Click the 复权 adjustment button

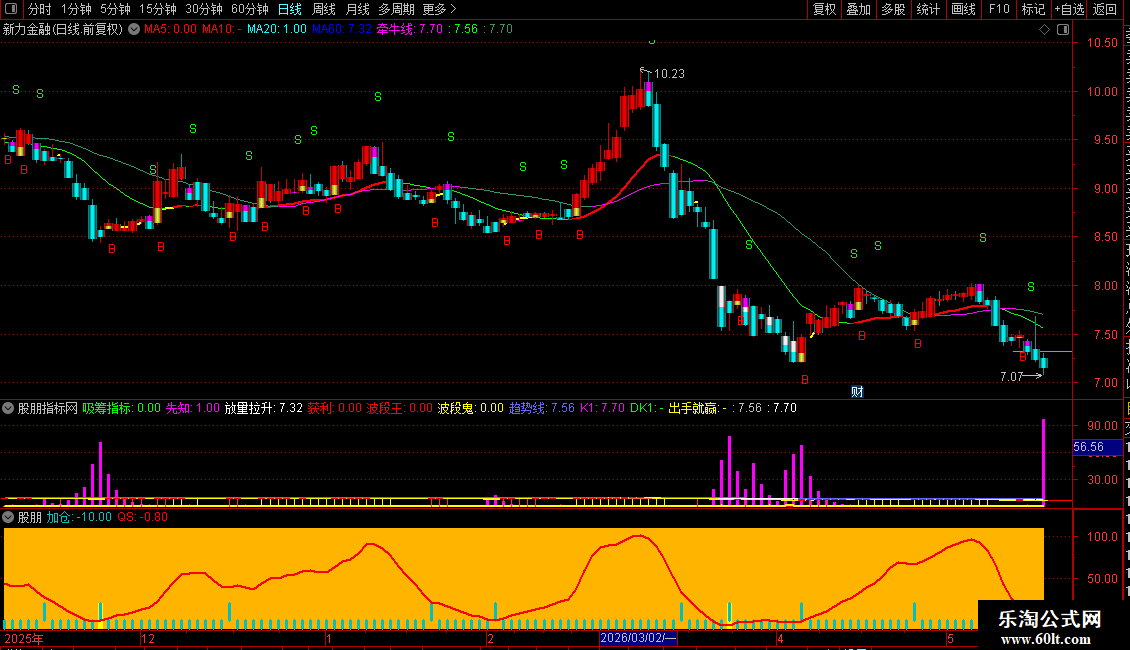point(824,9)
